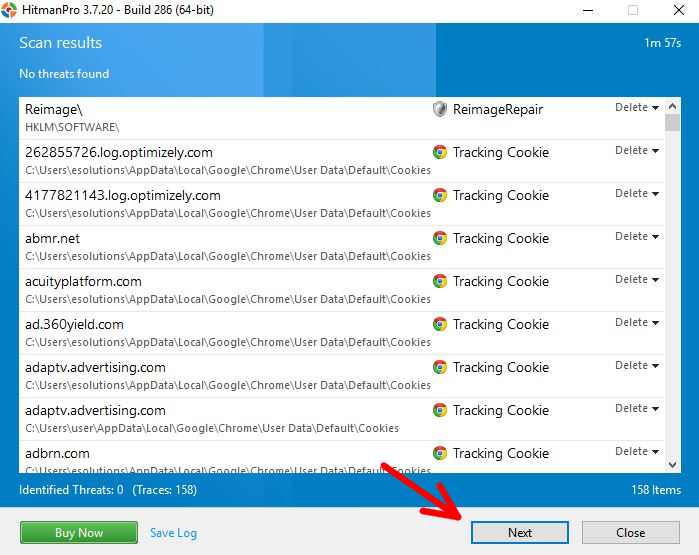The height and width of the screenshot is (555, 699).
Task: Click Chrome icon beside 4177821143.log.optimizely.com row
Action: 440,195
